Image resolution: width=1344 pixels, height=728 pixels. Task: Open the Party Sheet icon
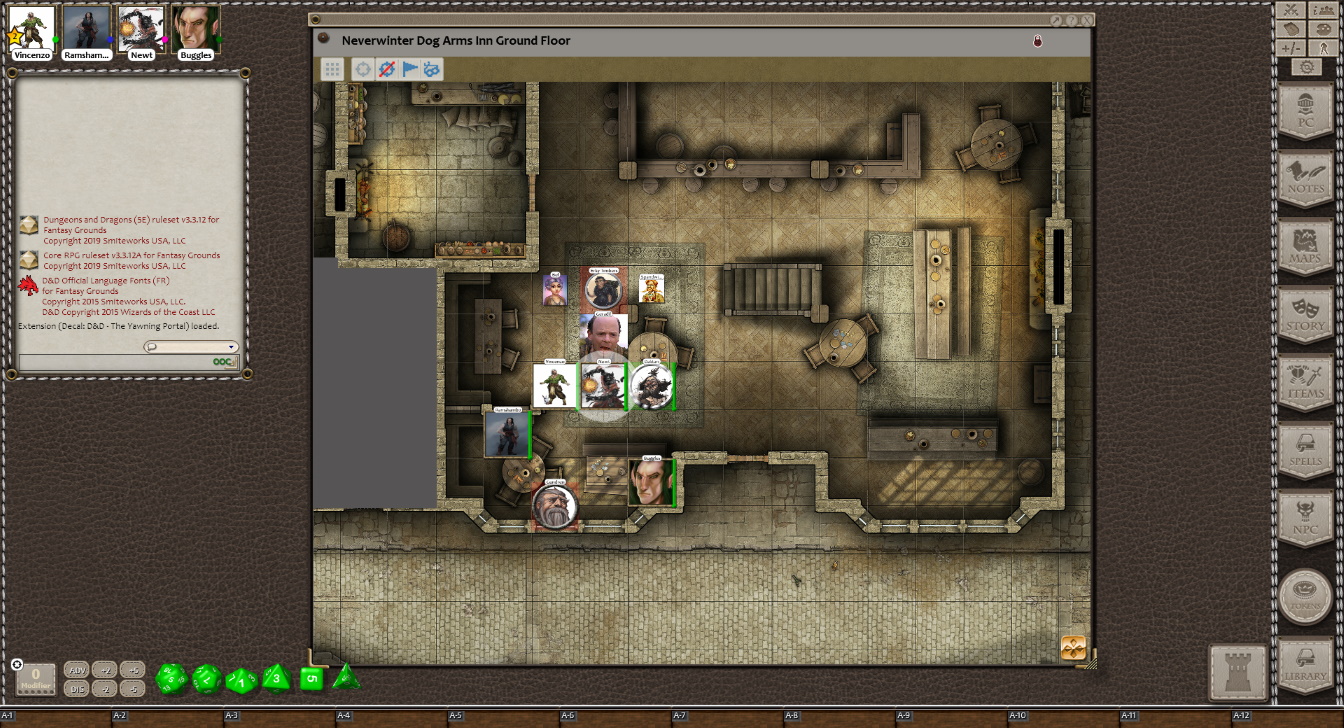[1324, 10]
